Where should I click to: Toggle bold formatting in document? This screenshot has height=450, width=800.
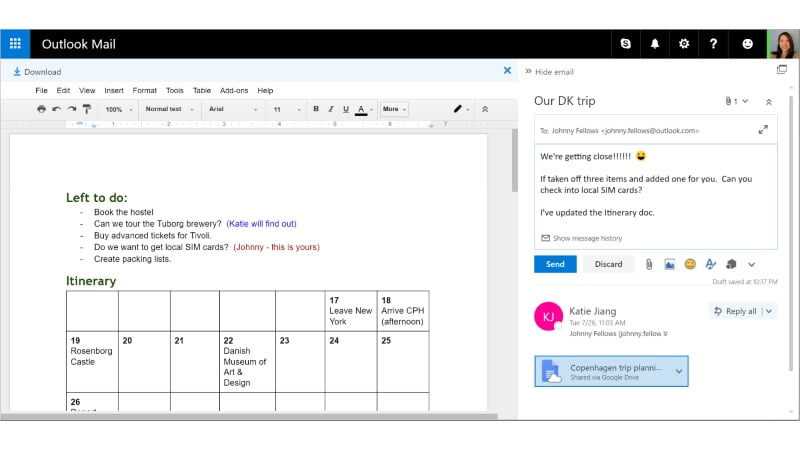[316, 109]
